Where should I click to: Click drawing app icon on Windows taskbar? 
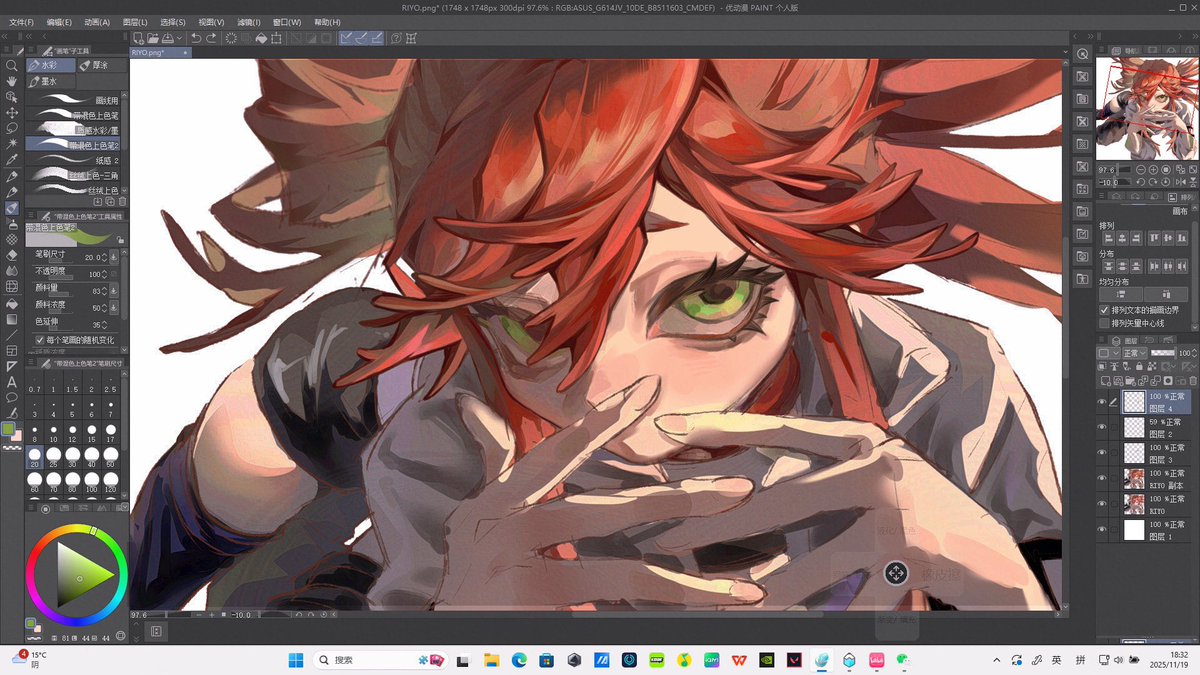coord(820,660)
